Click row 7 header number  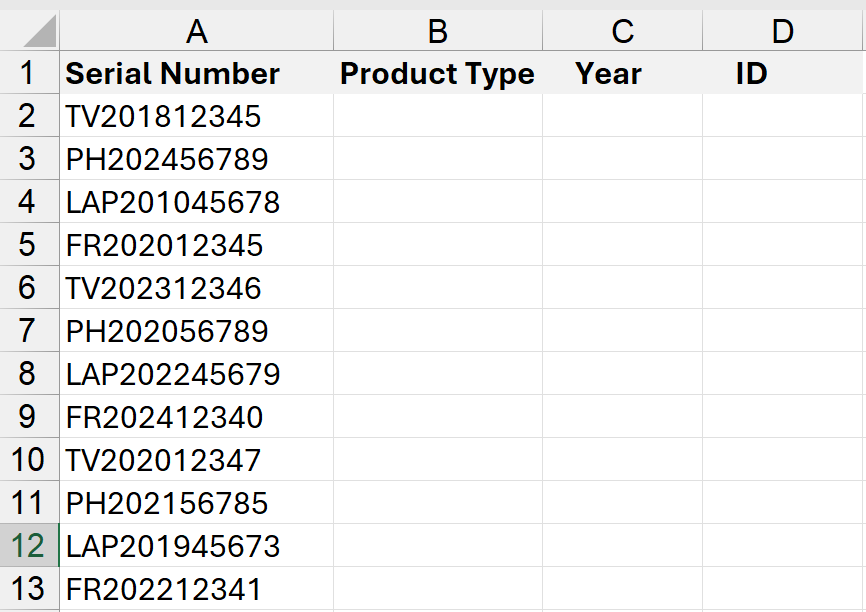(x=27, y=331)
